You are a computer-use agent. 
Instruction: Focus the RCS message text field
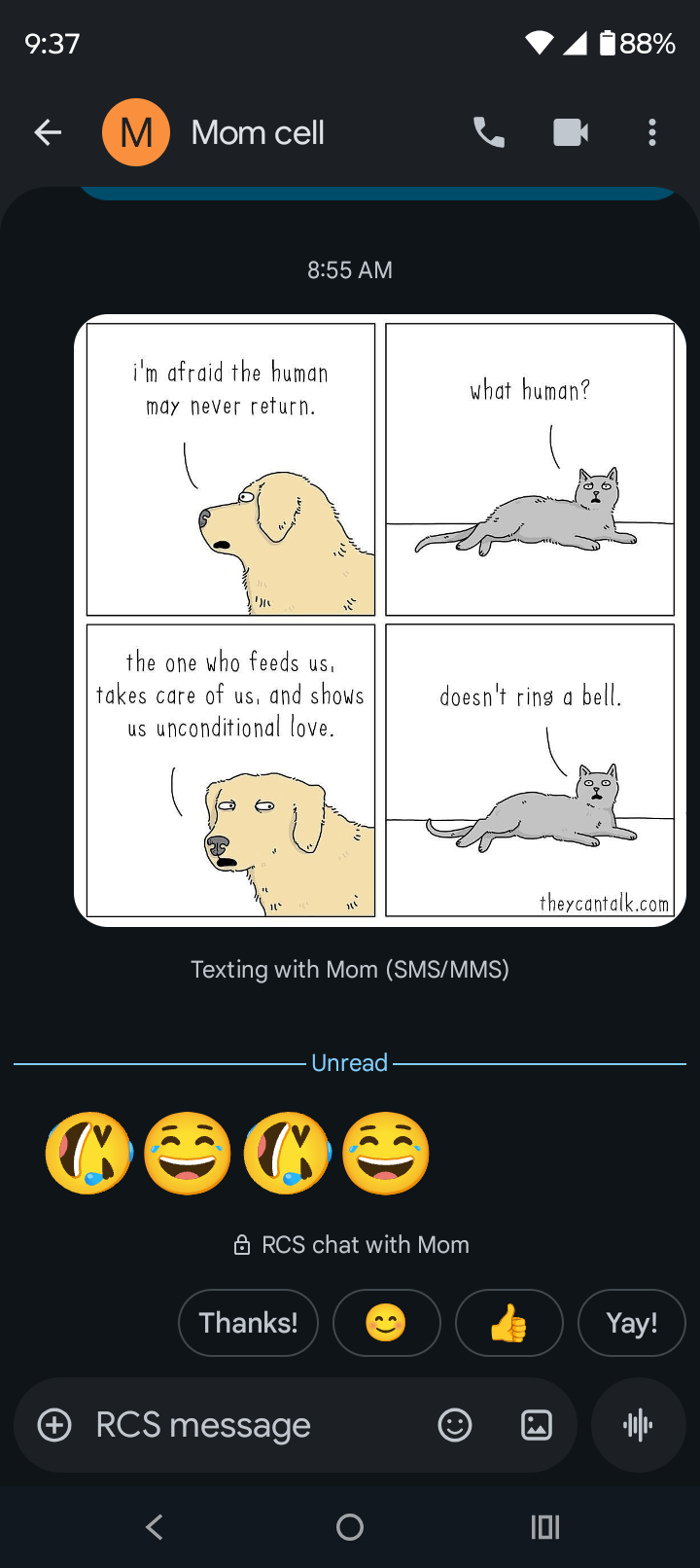click(x=253, y=1425)
